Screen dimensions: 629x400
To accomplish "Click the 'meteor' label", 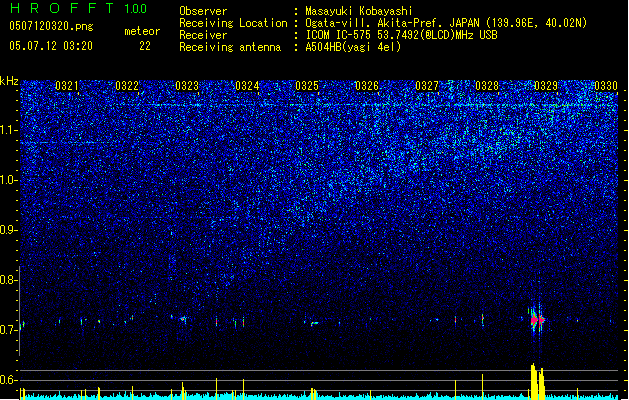I will [x=142, y=31].
